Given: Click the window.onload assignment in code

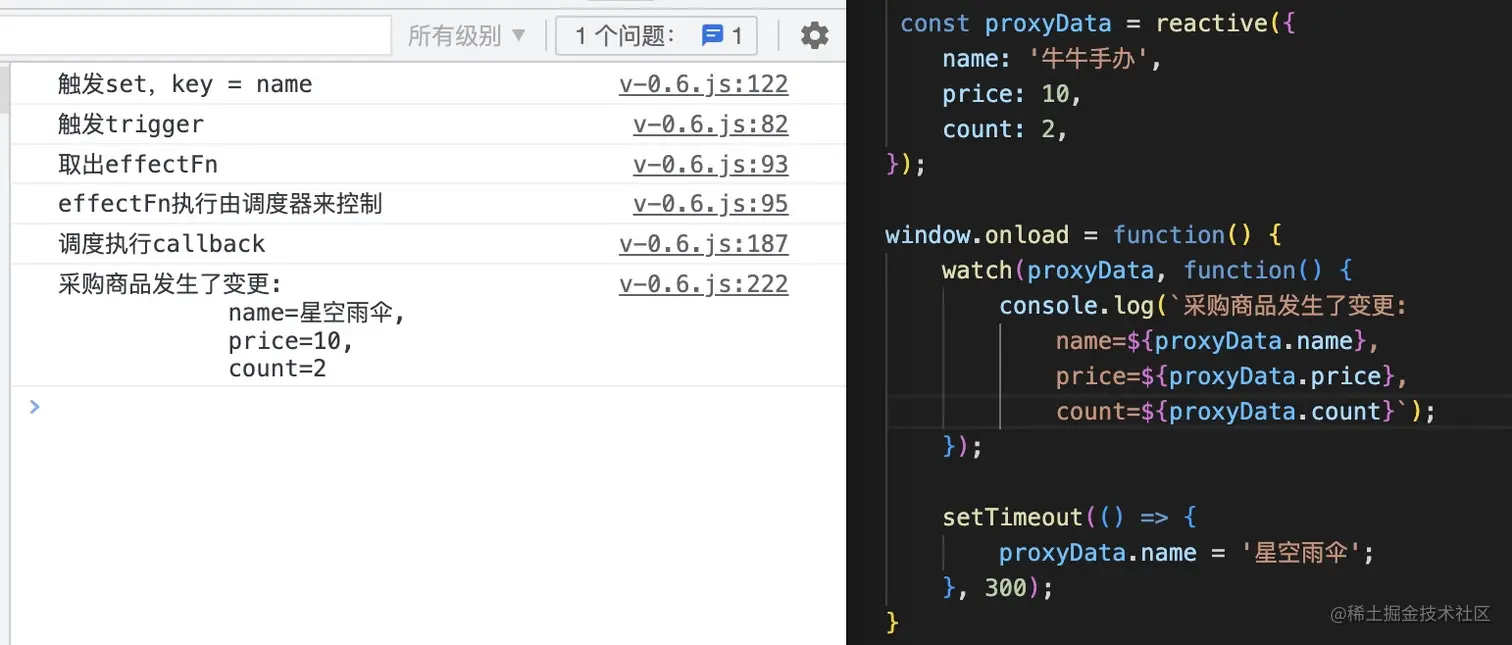Looking at the screenshot, I should tap(977, 234).
